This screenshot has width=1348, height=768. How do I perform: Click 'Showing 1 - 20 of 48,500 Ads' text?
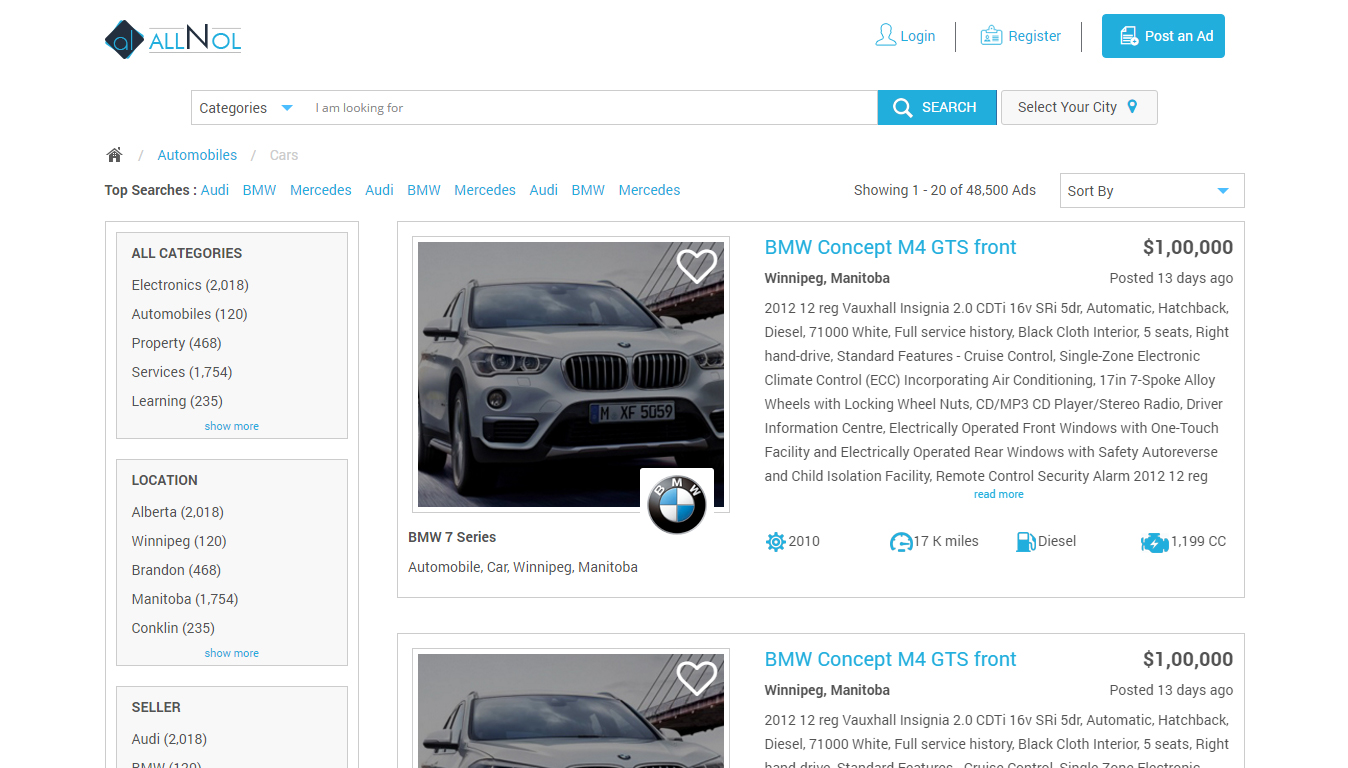coord(945,190)
